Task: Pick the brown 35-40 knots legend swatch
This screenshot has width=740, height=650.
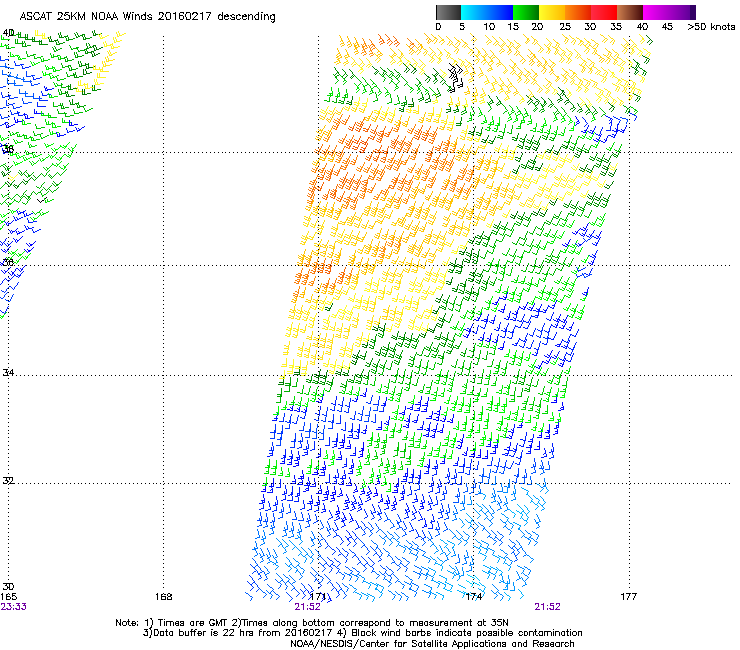Action: pyautogui.click(x=630, y=12)
